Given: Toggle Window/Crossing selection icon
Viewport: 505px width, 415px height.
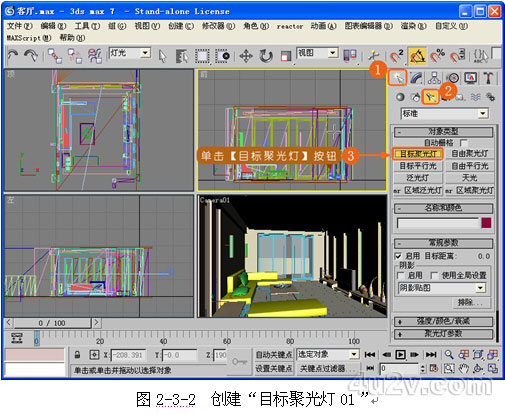Looking at the screenshot, I should (x=223, y=56).
